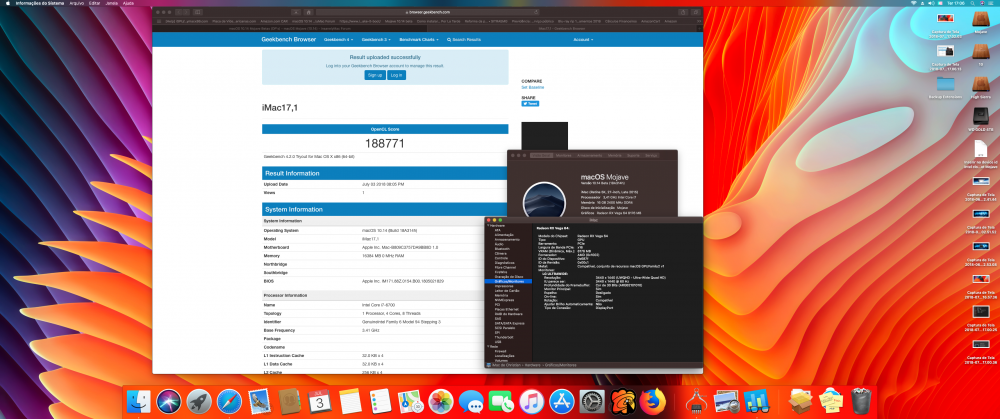Expand Benchmark Charts dropdown
Image resolution: width=1000 pixels, height=419 pixels.
[x=420, y=40]
